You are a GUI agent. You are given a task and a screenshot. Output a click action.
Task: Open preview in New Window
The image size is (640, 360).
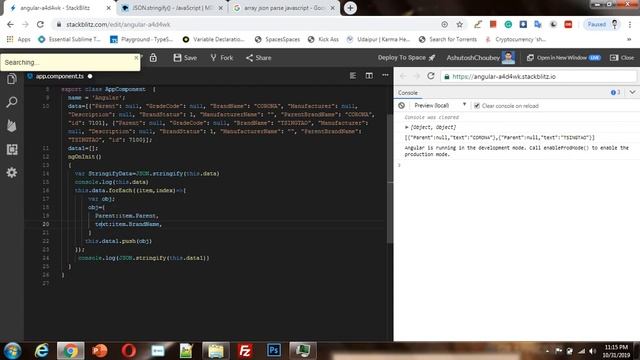[563, 58]
